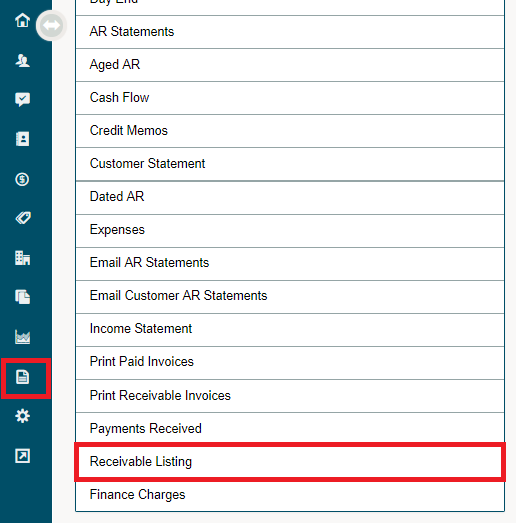Toggle the sidebar expand/collapse arrows button
516x523 pixels.
(x=51, y=25)
